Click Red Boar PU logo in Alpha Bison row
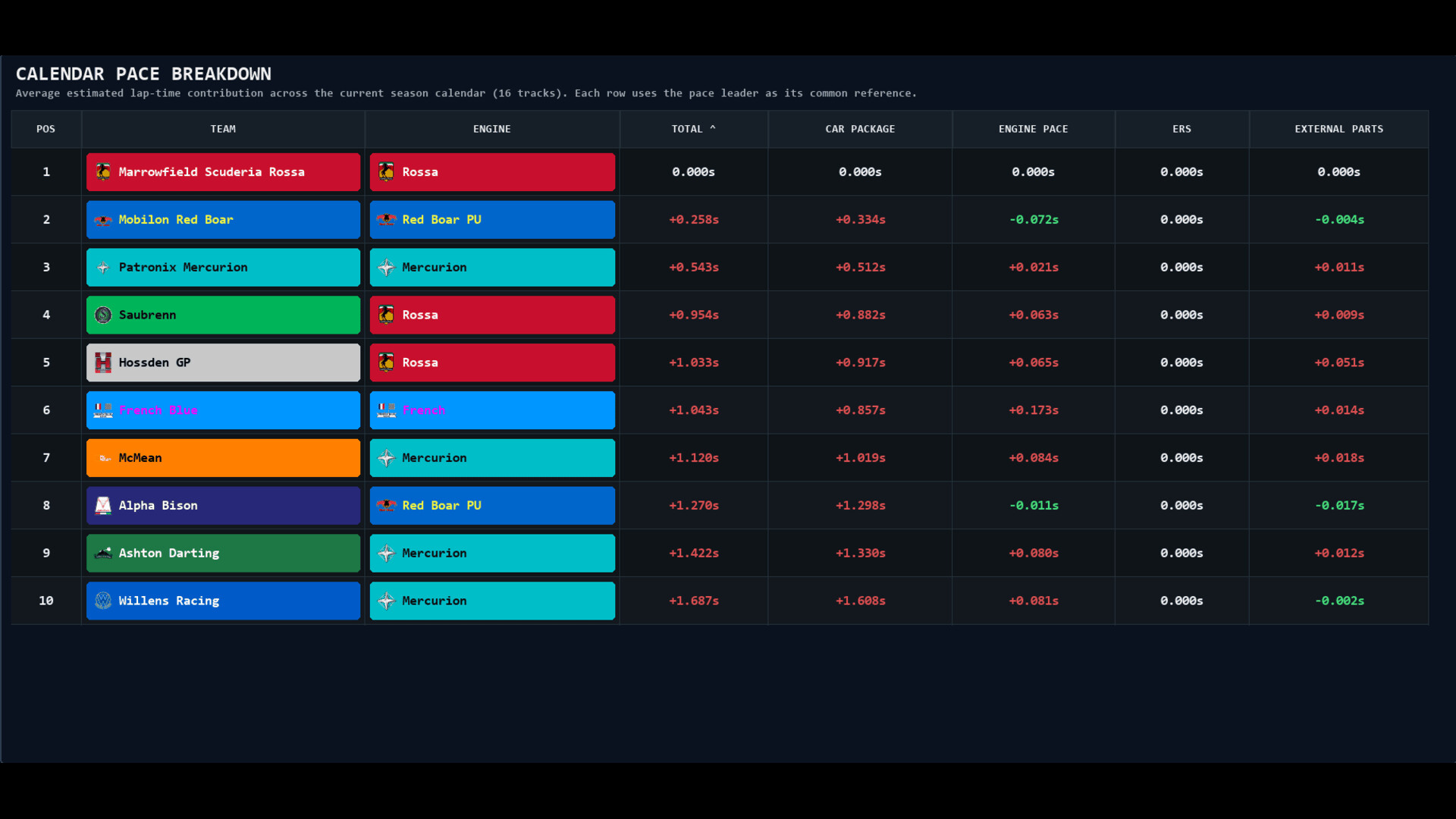The width and height of the screenshot is (1456, 819). click(x=387, y=506)
